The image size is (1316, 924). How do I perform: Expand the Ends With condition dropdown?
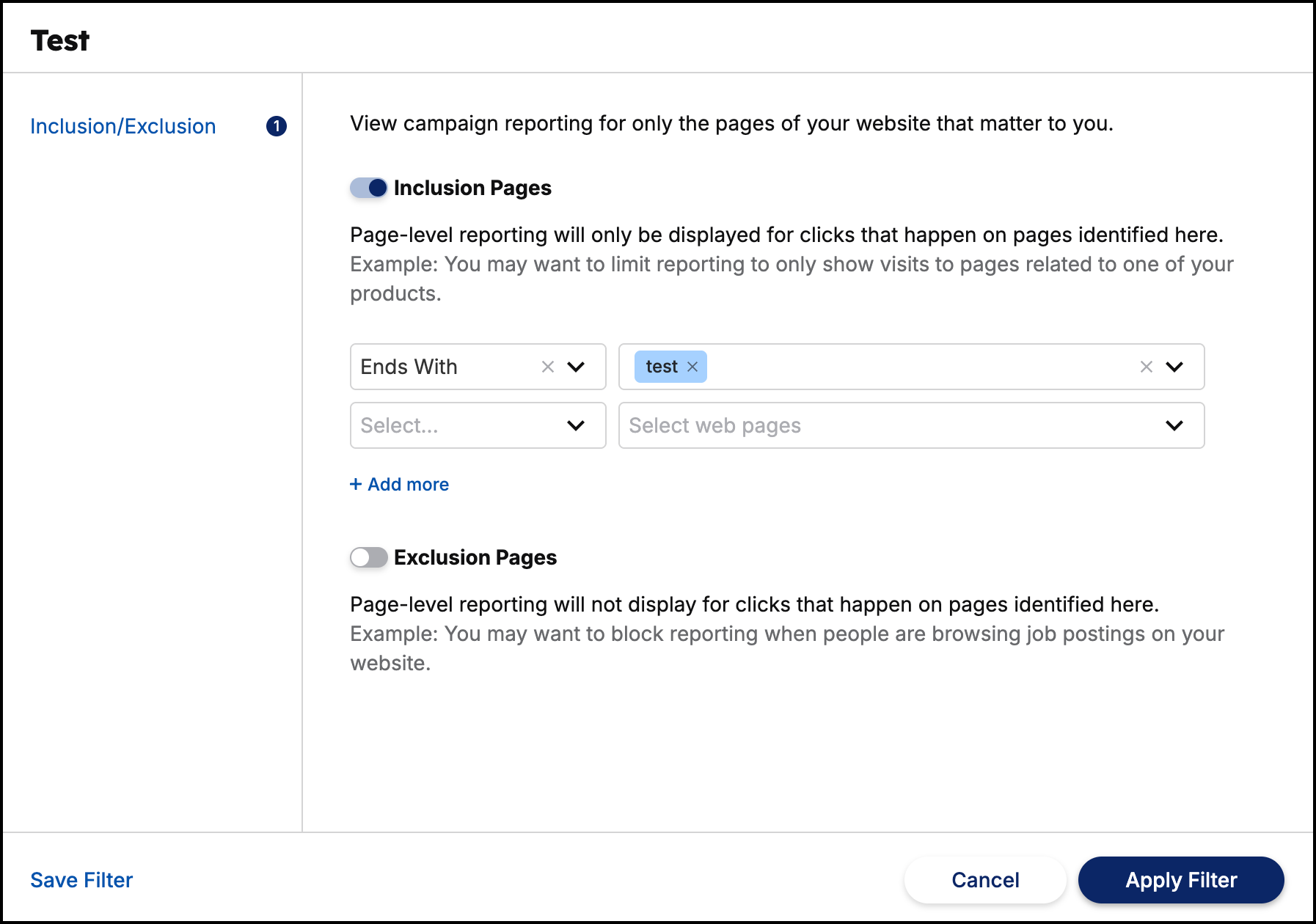[576, 367]
